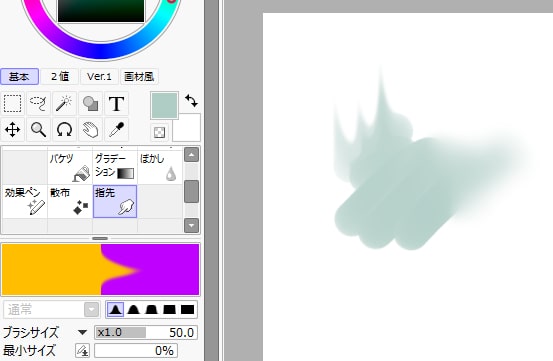
Task: Select the zoom magnifier tool
Action: coord(38,129)
